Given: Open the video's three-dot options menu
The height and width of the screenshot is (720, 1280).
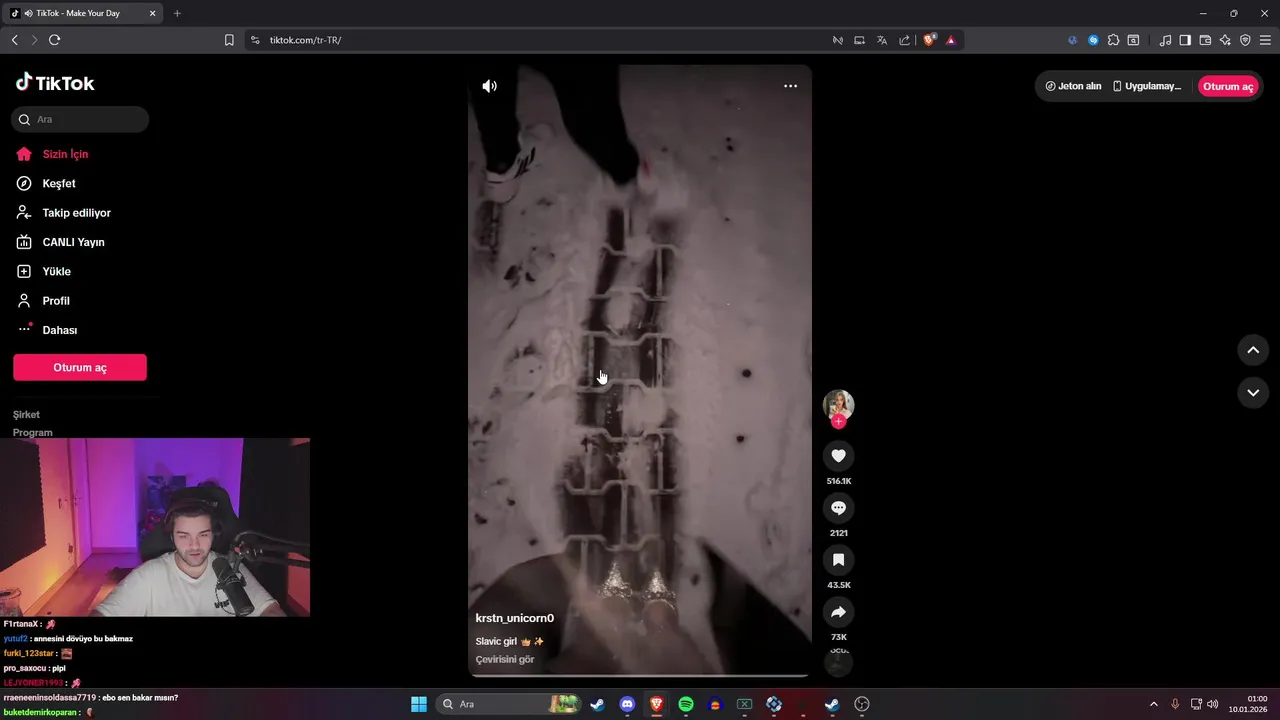Looking at the screenshot, I should click(x=790, y=86).
